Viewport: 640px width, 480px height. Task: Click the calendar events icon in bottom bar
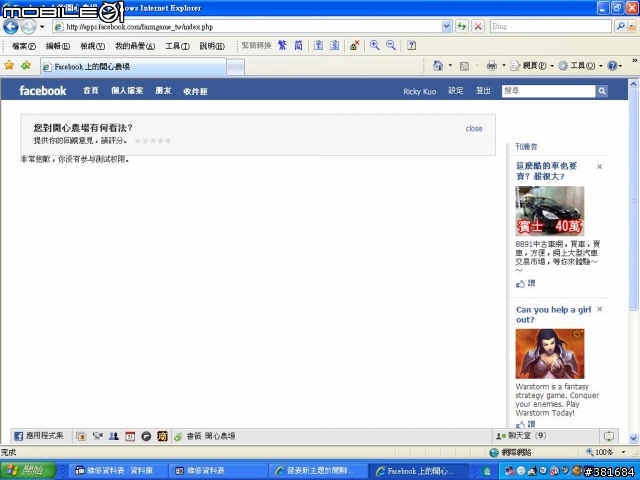pyautogui.click(x=130, y=436)
